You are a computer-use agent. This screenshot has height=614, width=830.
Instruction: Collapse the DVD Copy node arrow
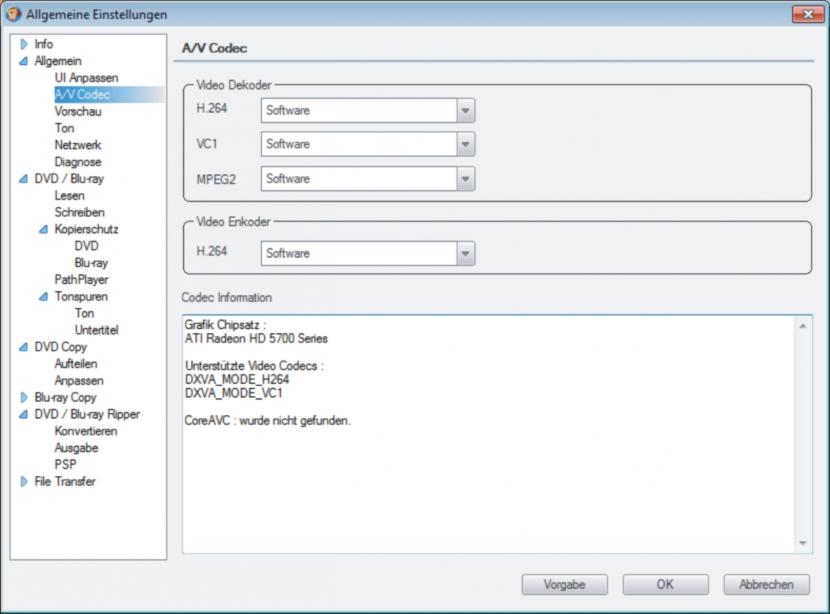[x=23, y=347]
